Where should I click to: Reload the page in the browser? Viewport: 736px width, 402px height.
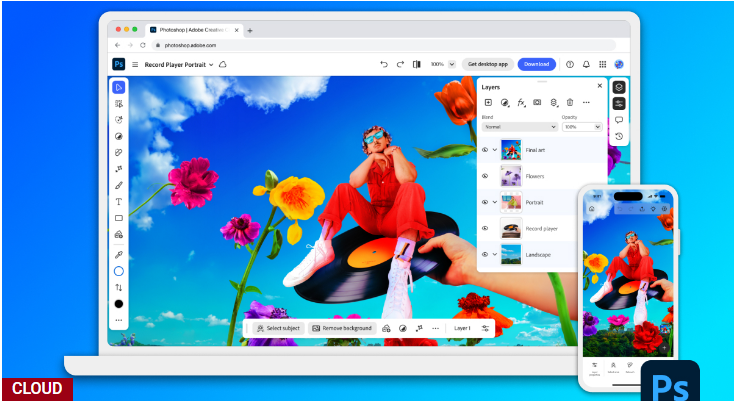(x=143, y=46)
